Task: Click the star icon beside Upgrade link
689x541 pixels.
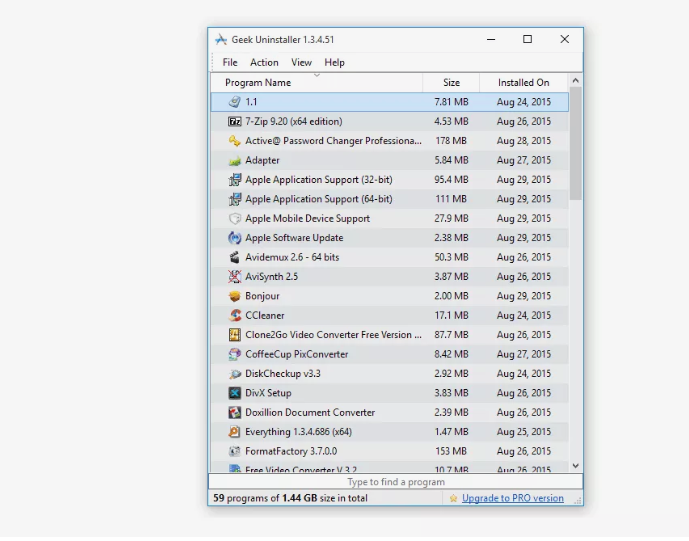Action: pos(453,498)
